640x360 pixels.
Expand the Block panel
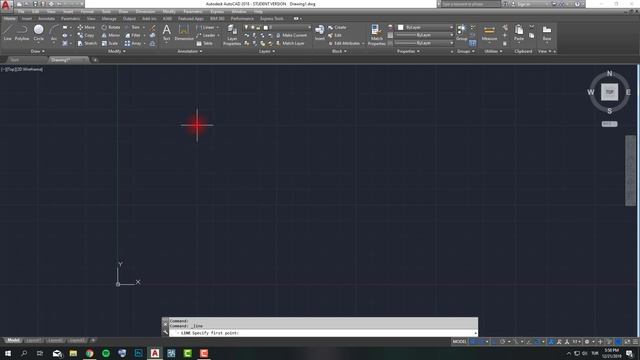[x=339, y=51]
